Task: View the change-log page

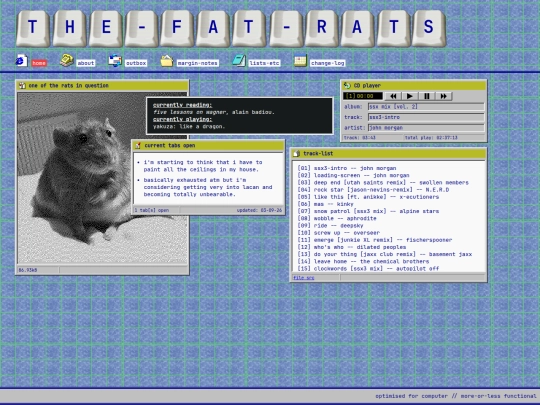Action: pyautogui.click(x=327, y=63)
